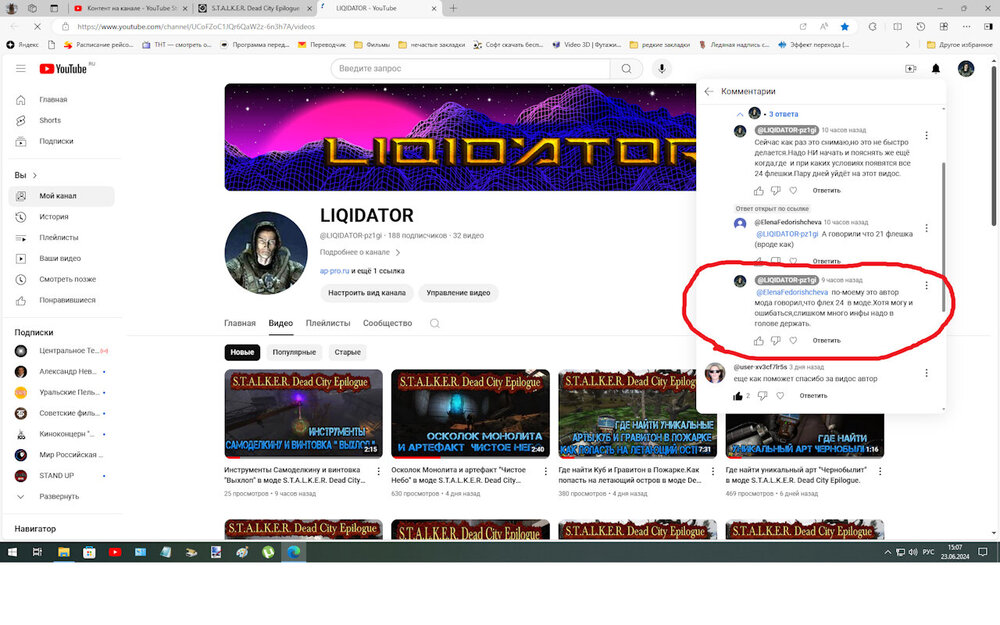The image size is (1000, 625).
Task: Heart the user-xv3cf7r5s comment
Action: tap(780, 396)
